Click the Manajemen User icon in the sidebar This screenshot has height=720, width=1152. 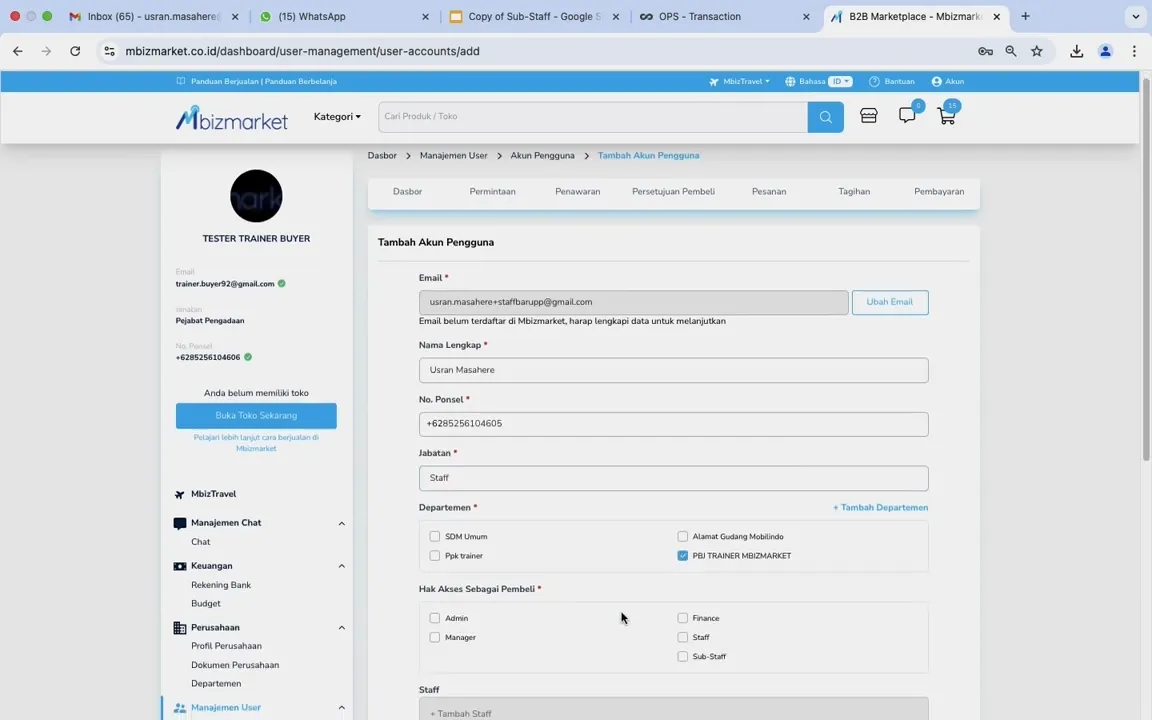point(179,707)
